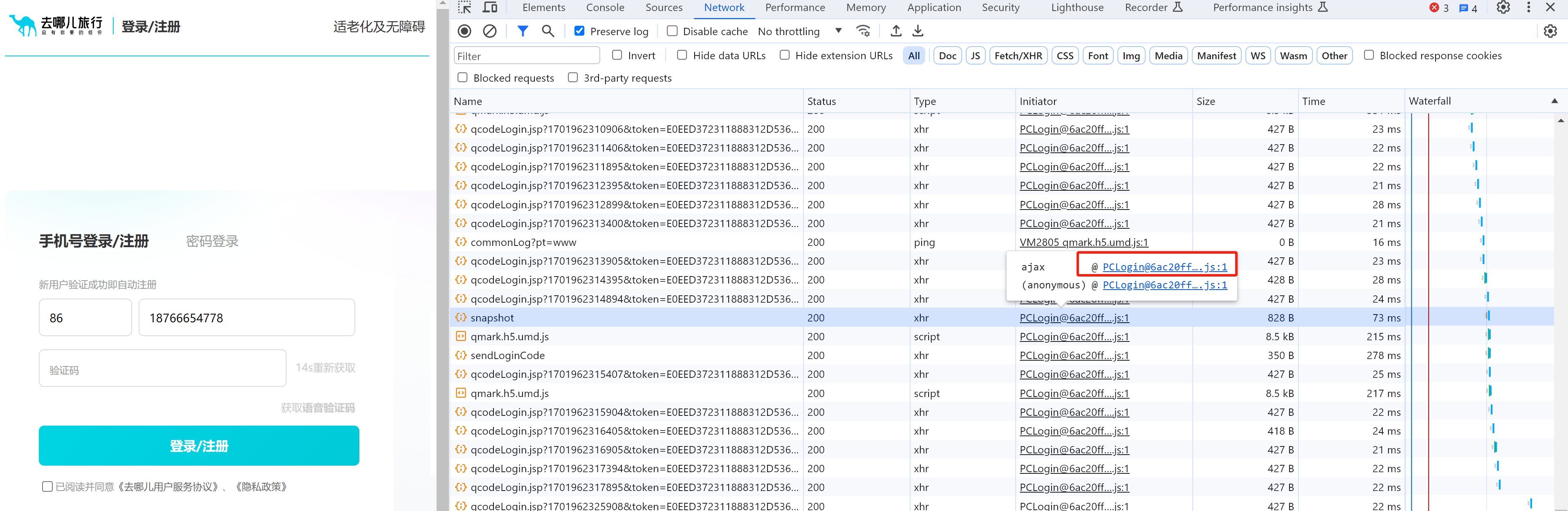Check Blocked requests

tap(462, 78)
